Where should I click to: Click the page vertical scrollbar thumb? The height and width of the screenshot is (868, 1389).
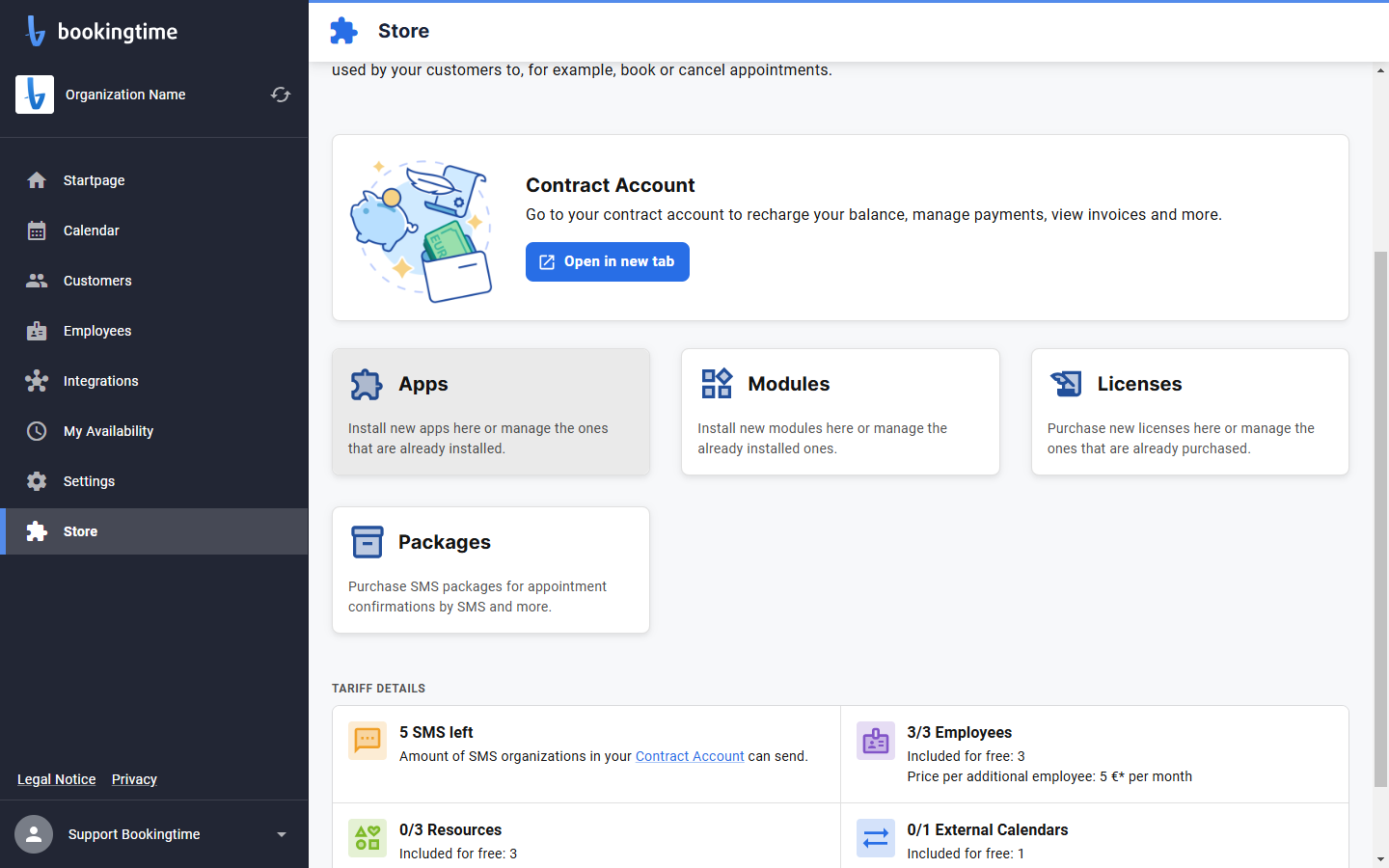pos(1380,519)
